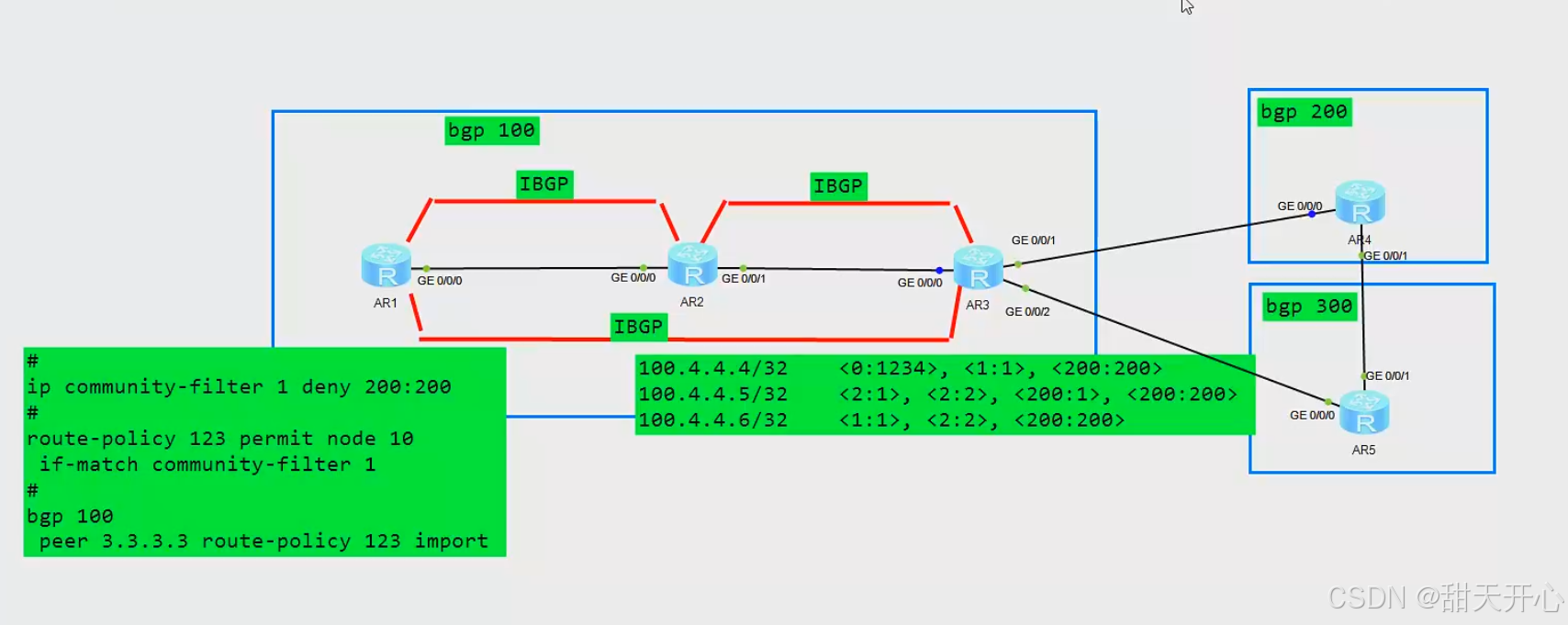1568x625 pixels.
Task: Click the 'bgp 100' label
Action: (492, 130)
